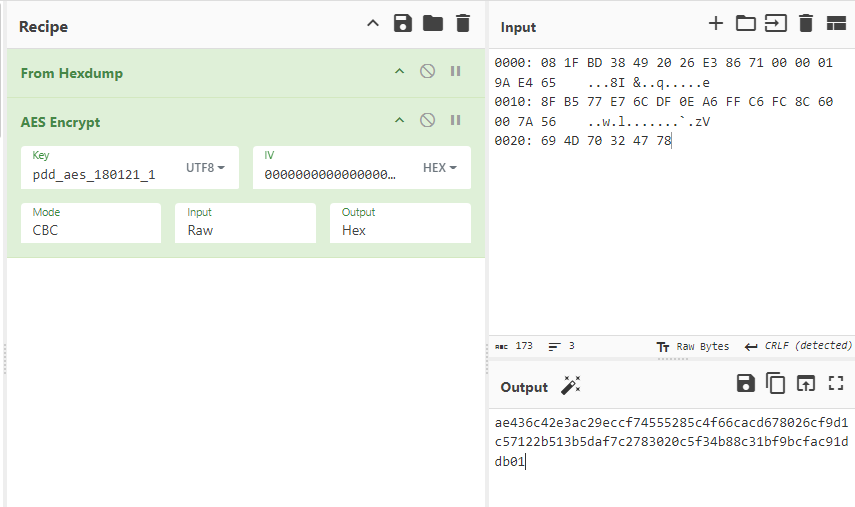This screenshot has height=507, width=855.
Task: Open the IV format HEX dropdown
Action: pyautogui.click(x=440, y=167)
